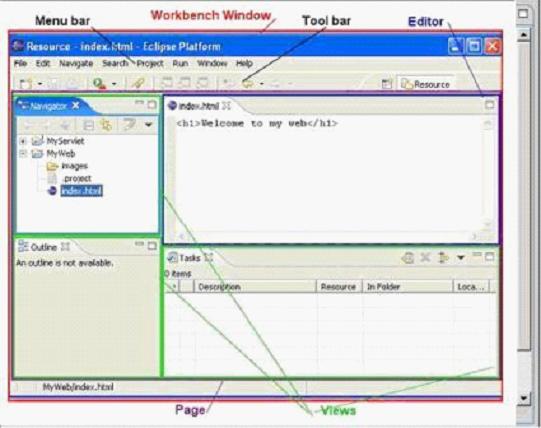Open the Navigator view menu dropdown
The width and height of the screenshot is (541, 428).
[149, 125]
